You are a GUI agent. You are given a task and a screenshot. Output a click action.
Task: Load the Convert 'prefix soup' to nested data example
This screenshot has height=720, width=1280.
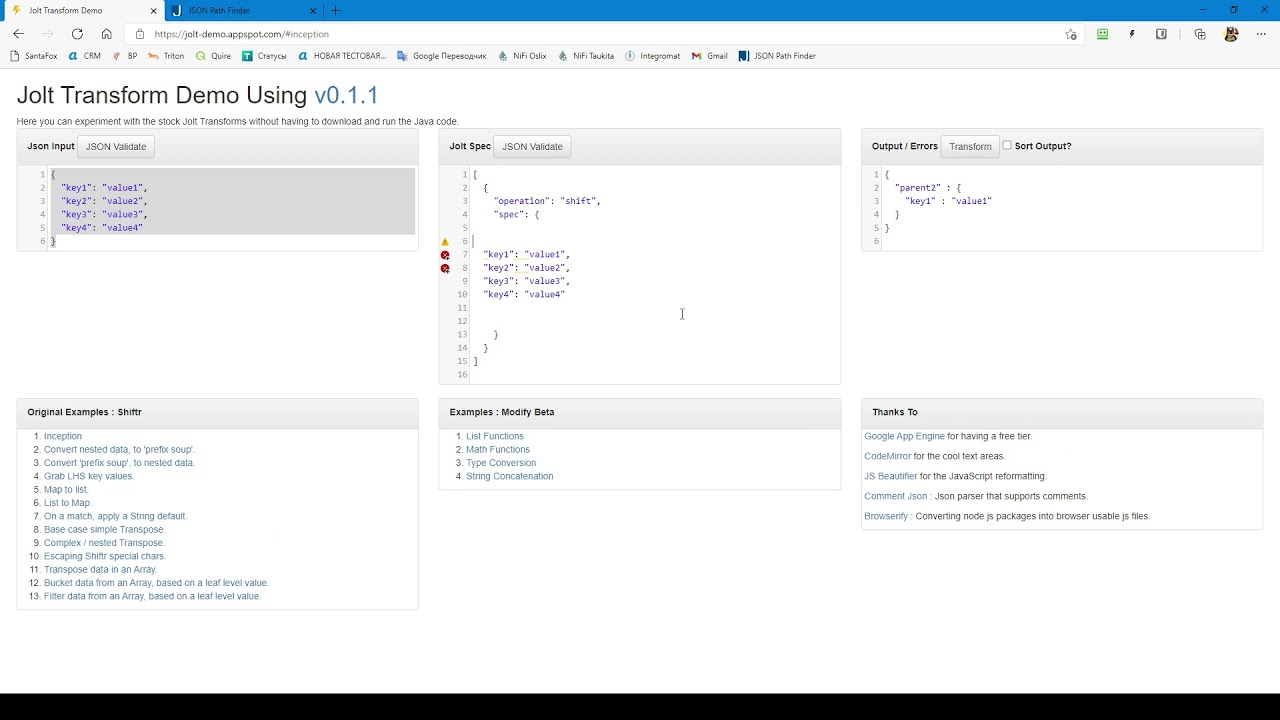[x=120, y=463]
